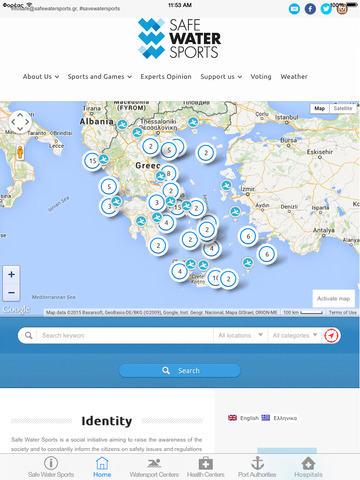Open the Port Authorities anchor icon
This screenshot has height=480, width=360.
pyautogui.click(x=257, y=463)
